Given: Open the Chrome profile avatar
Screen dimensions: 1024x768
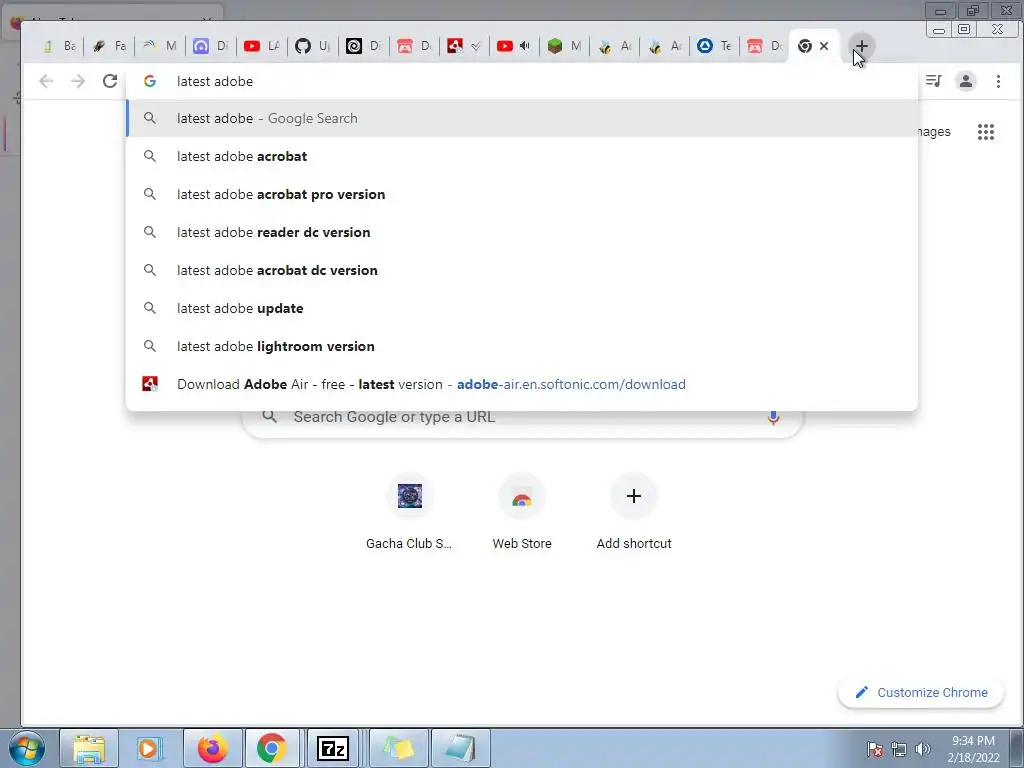Looking at the screenshot, I should (965, 81).
